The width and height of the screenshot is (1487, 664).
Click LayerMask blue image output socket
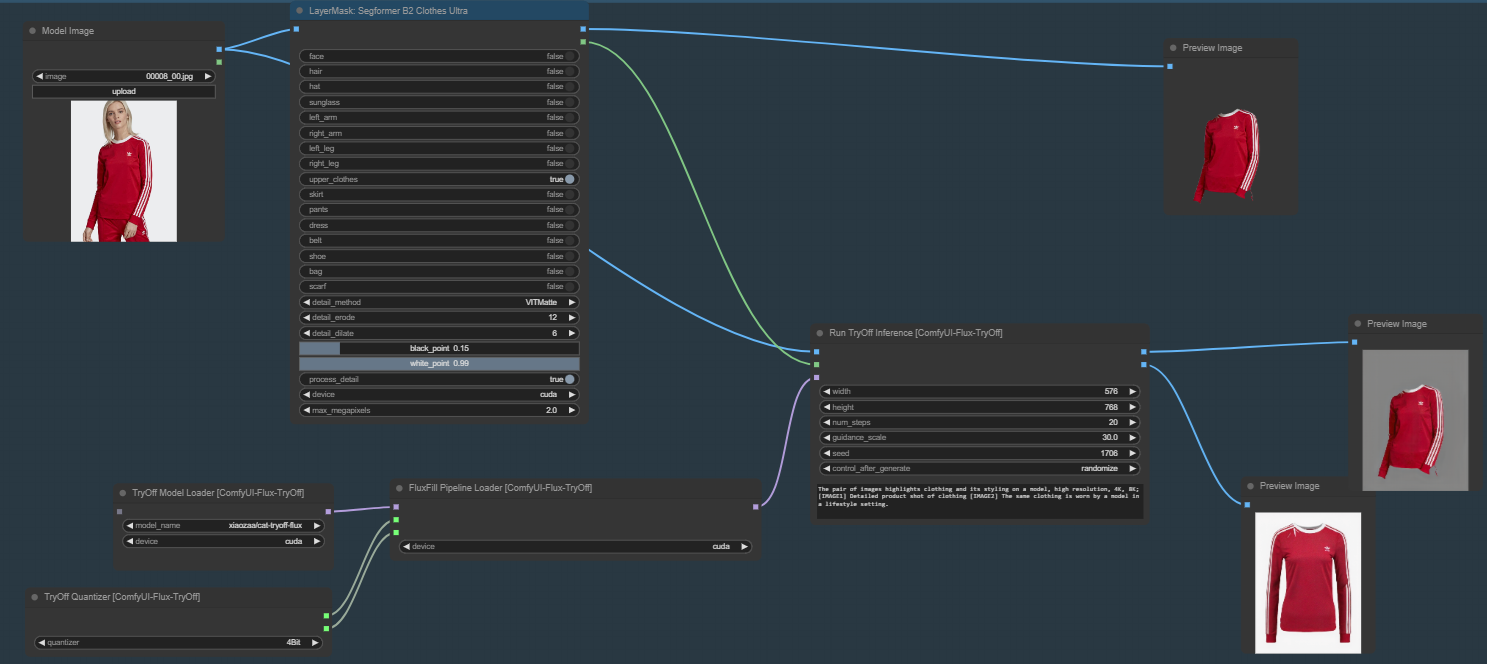point(583,29)
